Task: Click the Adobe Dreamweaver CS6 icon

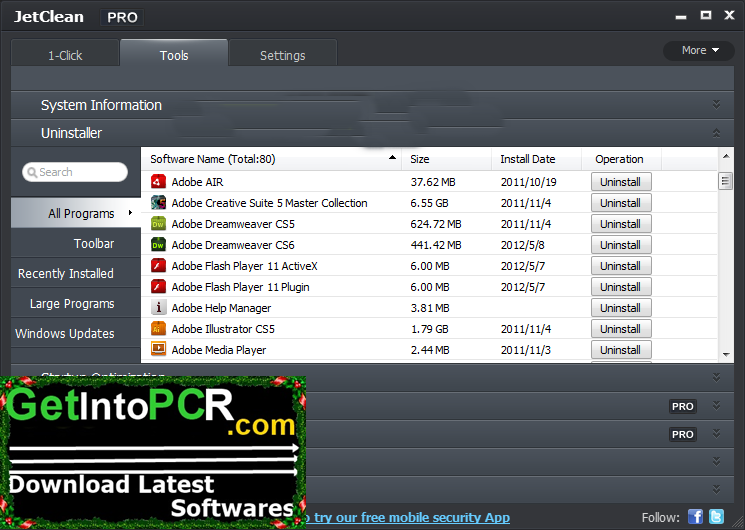Action: click(x=158, y=244)
